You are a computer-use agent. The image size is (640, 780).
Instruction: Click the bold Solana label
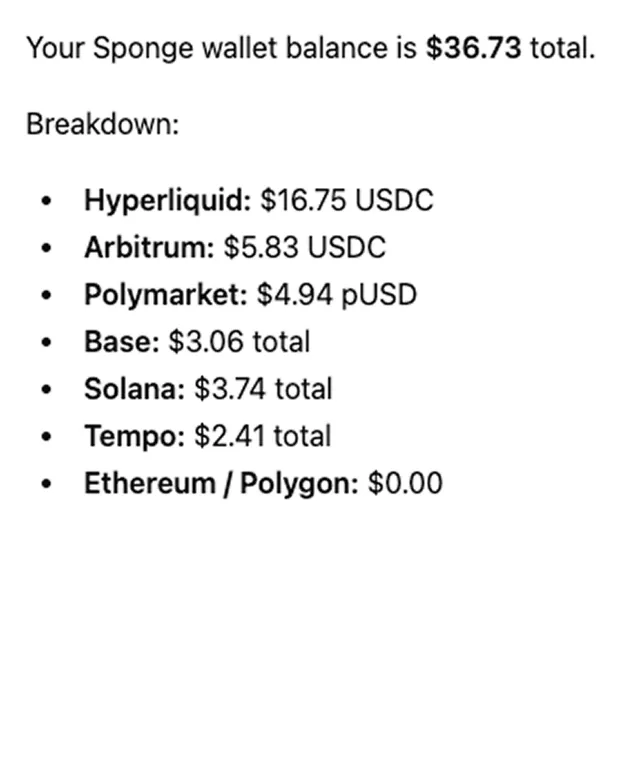click(134, 389)
